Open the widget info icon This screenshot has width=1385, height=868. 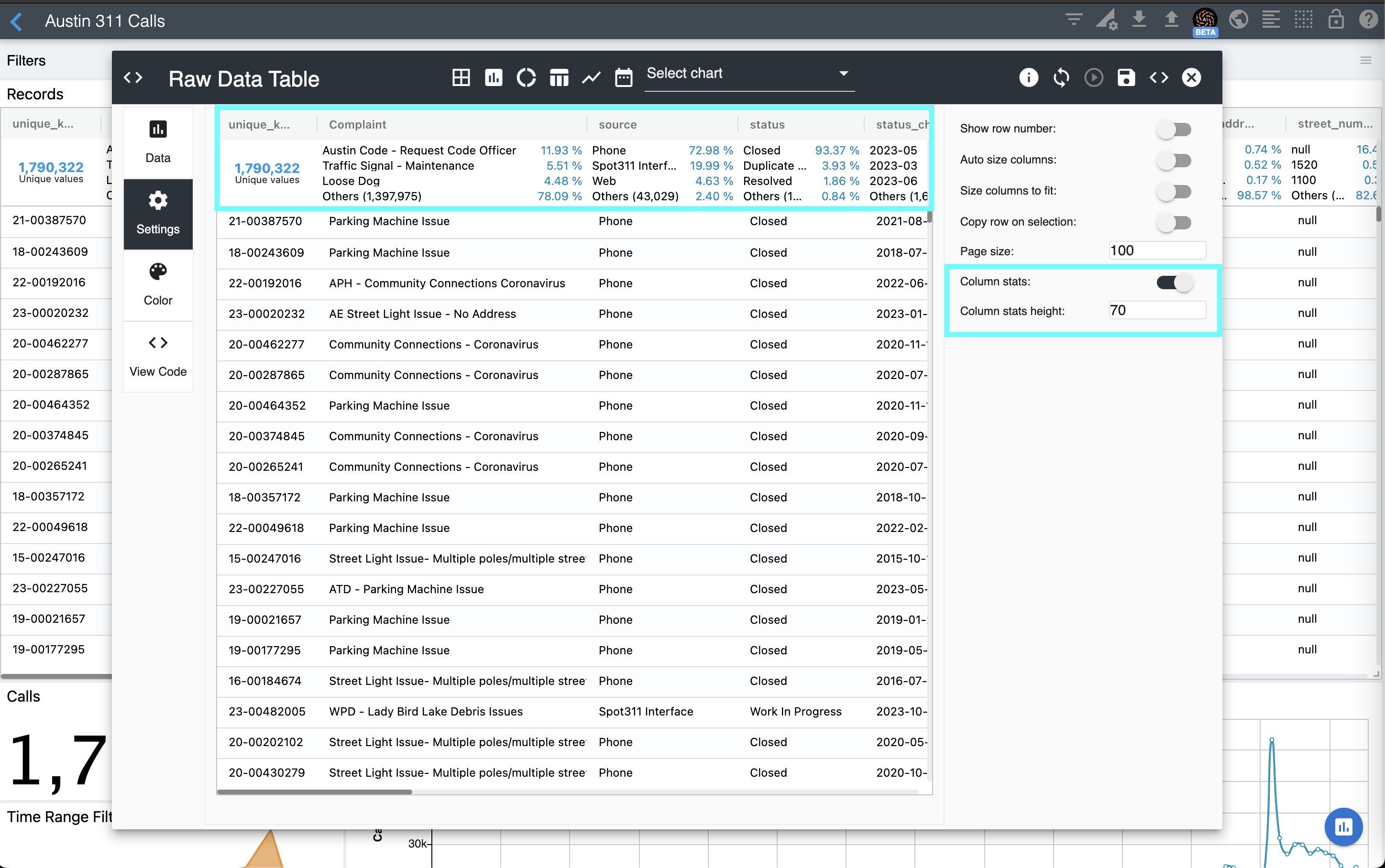pos(1028,77)
